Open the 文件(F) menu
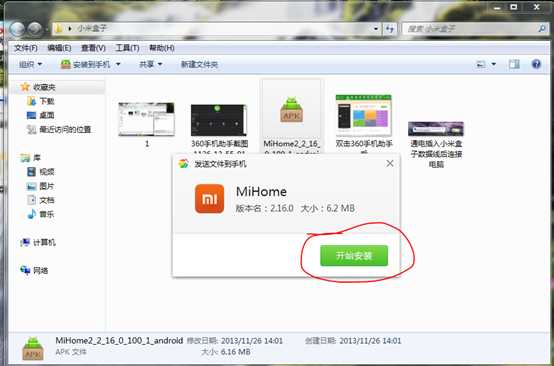This screenshot has height=366, width=554. click(25, 48)
